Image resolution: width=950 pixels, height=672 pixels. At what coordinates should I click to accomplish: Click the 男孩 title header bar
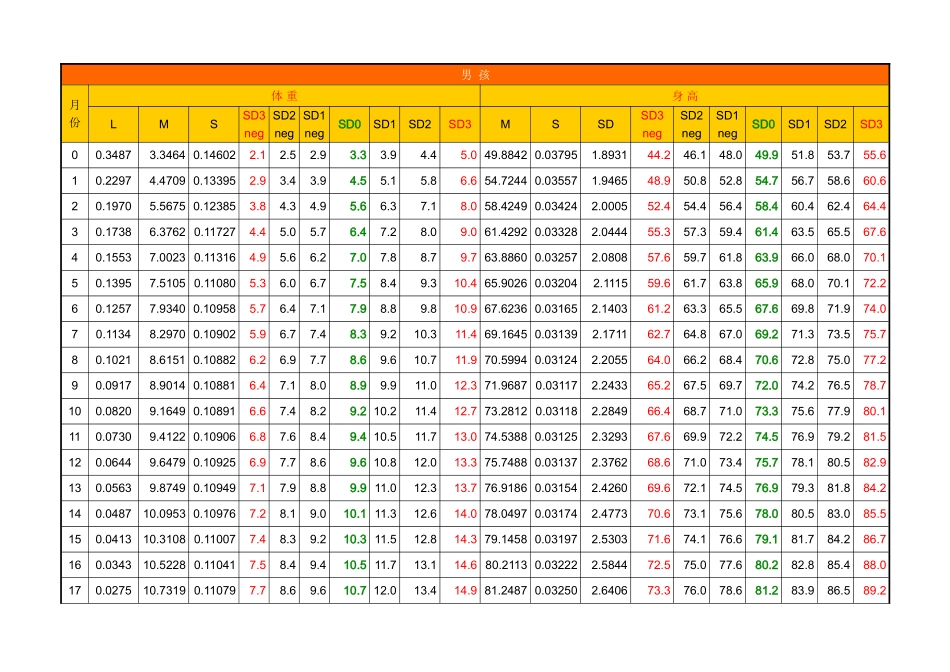pyautogui.click(x=475, y=75)
